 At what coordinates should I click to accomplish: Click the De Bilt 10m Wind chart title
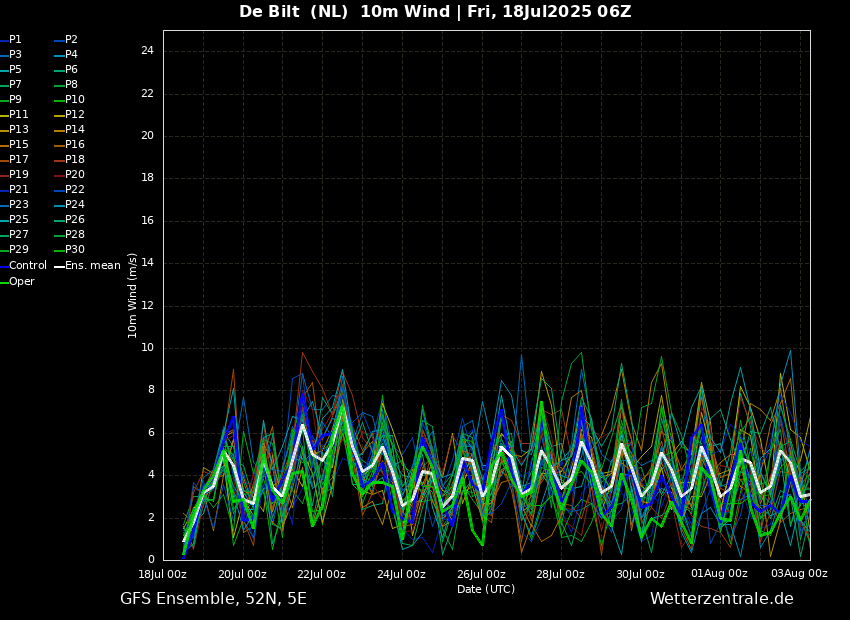[x=435, y=12]
